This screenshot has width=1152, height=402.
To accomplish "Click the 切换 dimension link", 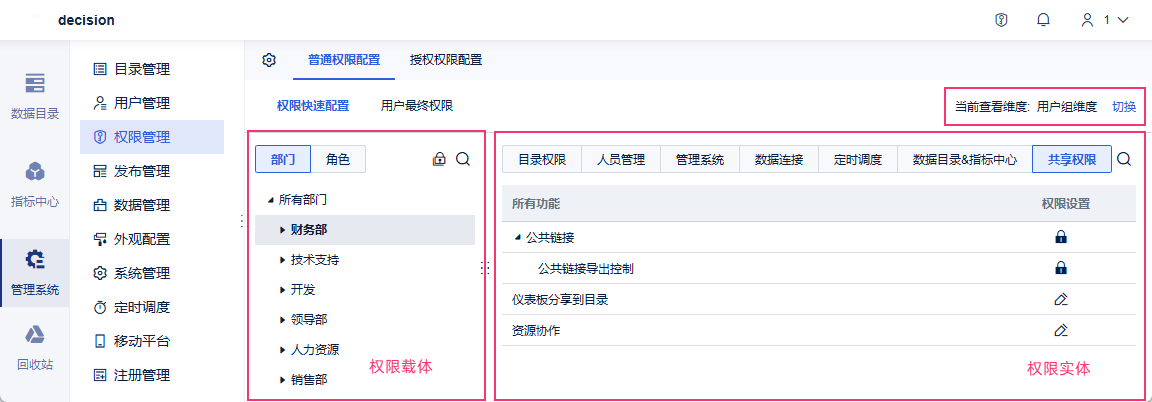I will [1124, 106].
